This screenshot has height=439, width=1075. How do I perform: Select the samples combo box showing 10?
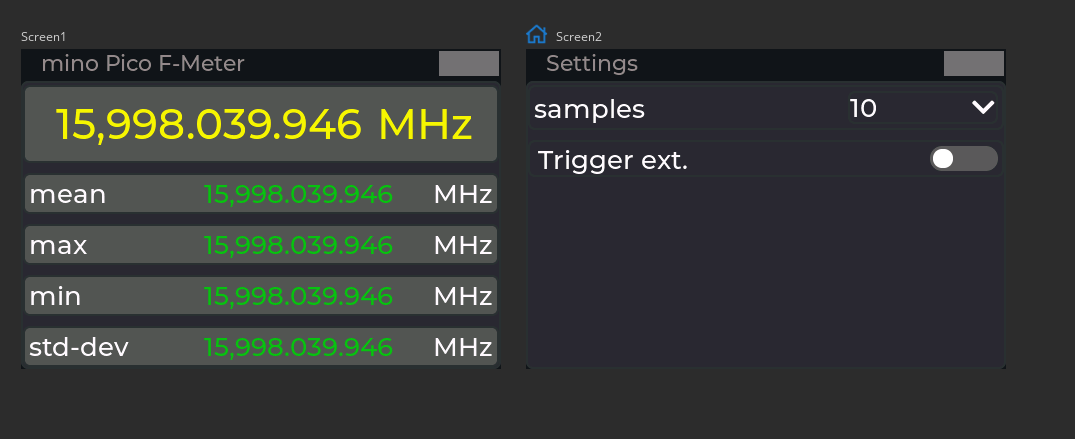click(921, 108)
